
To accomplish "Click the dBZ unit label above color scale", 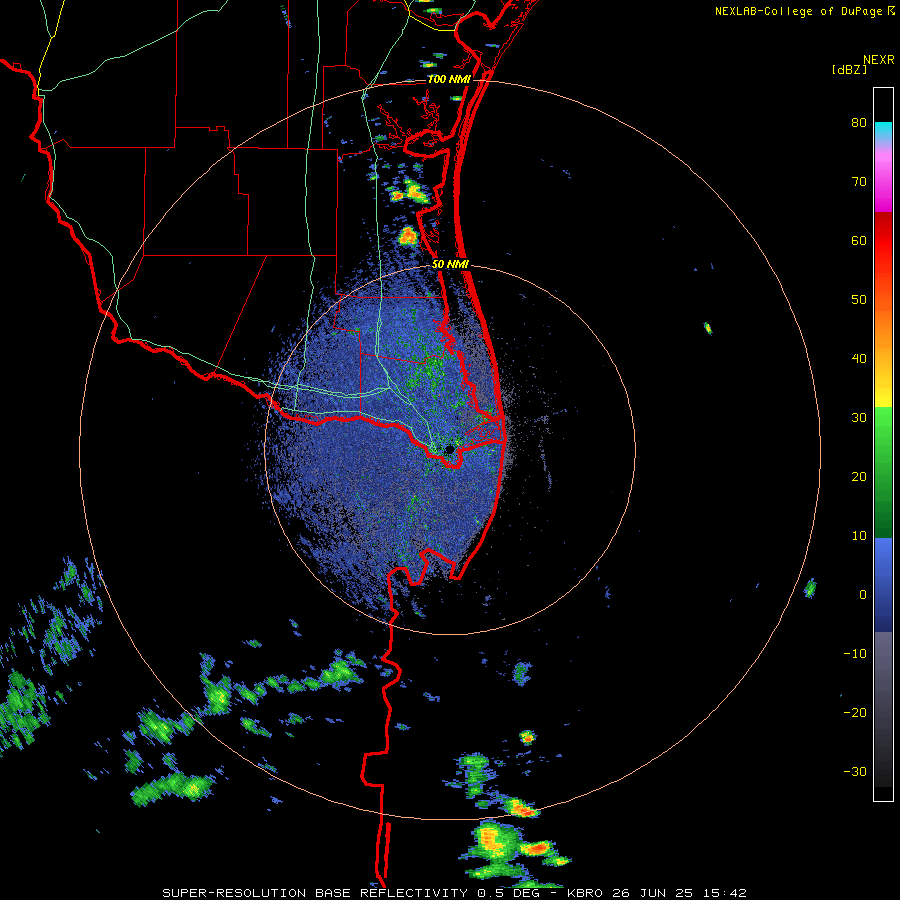I will click(849, 69).
